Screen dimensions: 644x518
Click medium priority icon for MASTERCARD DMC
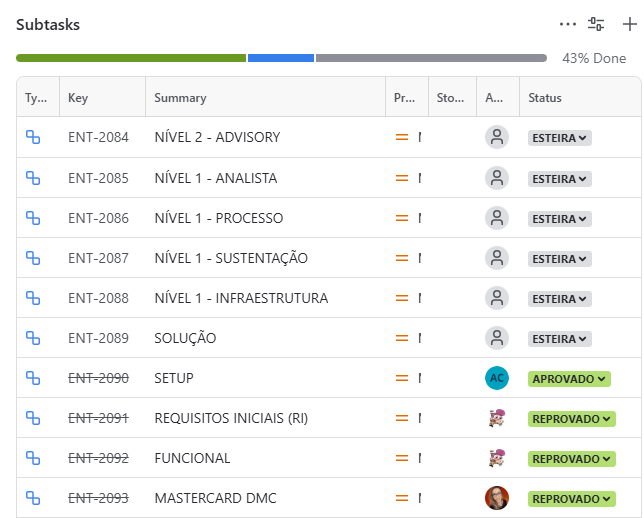click(x=402, y=498)
